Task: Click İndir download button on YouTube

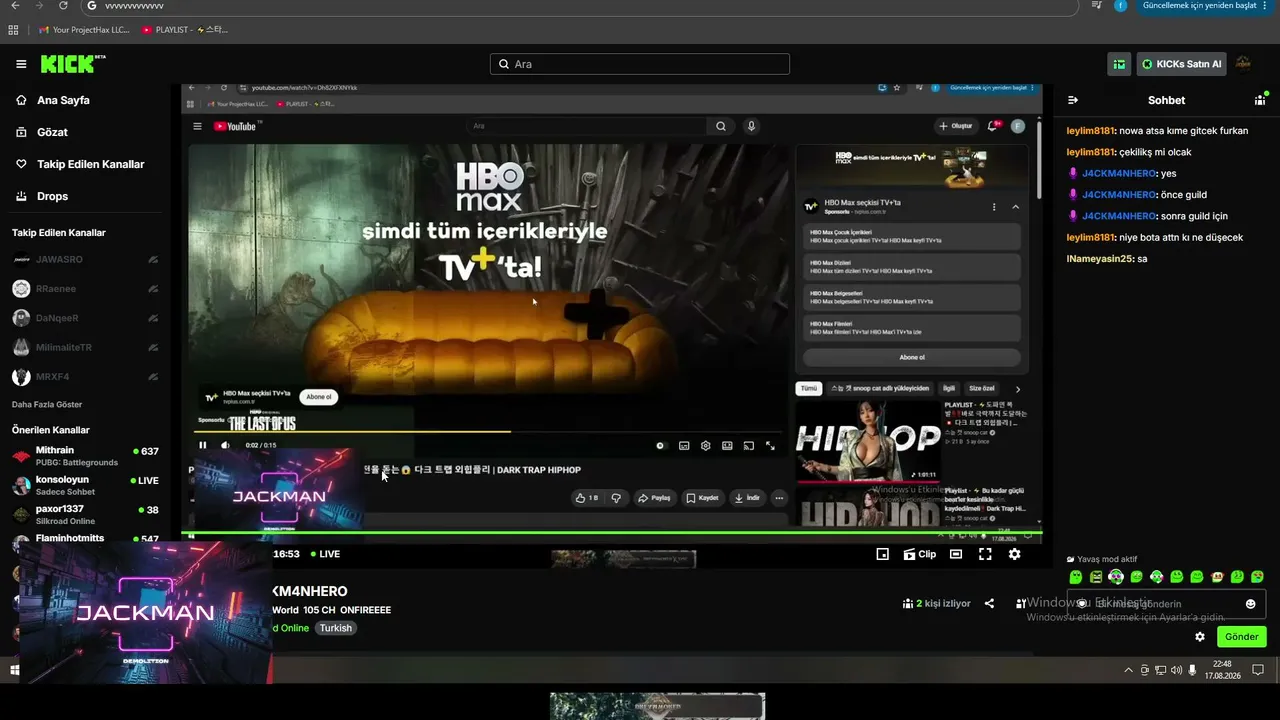Action: point(746,497)
